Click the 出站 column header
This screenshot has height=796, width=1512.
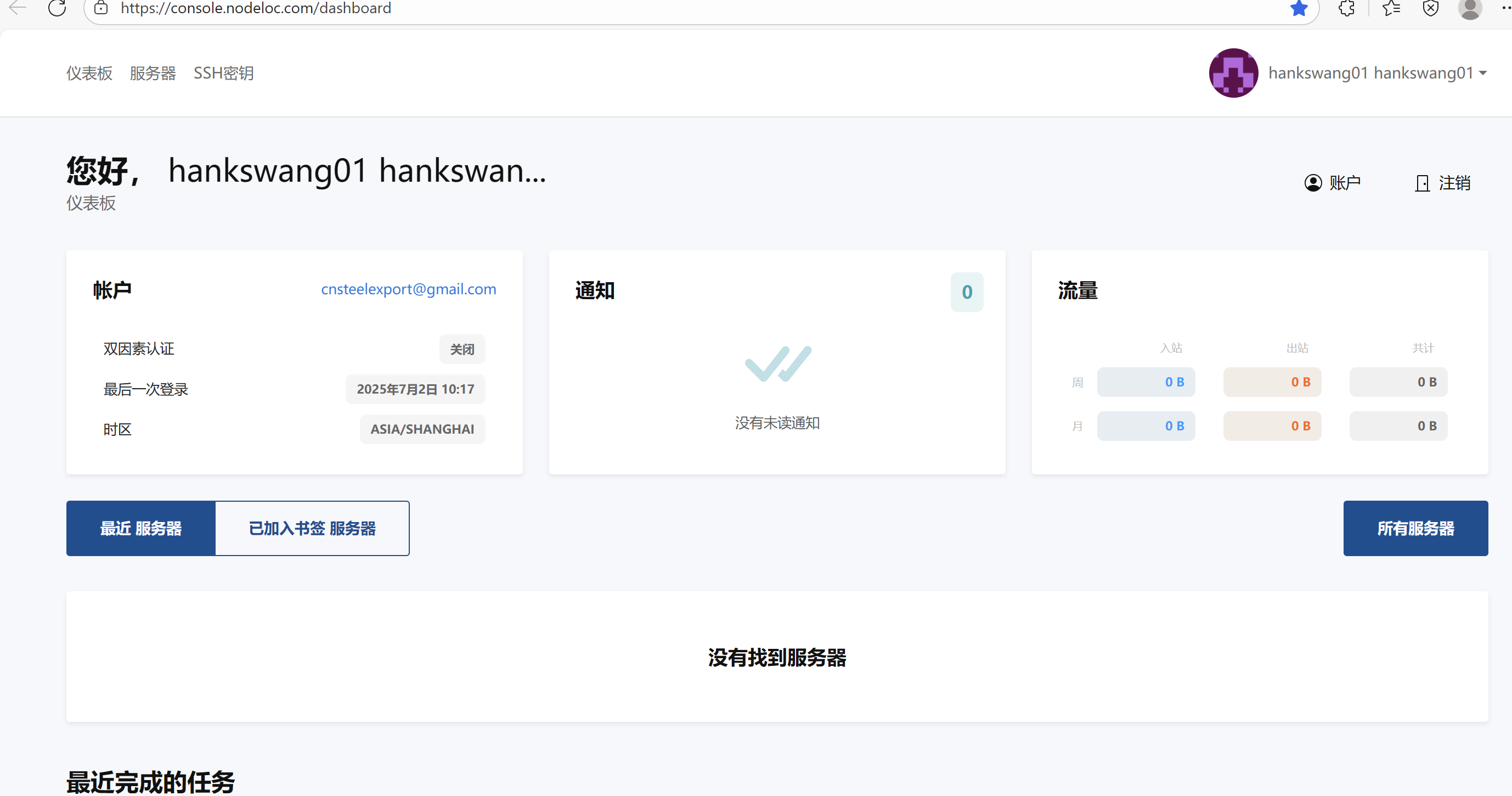[x=1297, y=349]
